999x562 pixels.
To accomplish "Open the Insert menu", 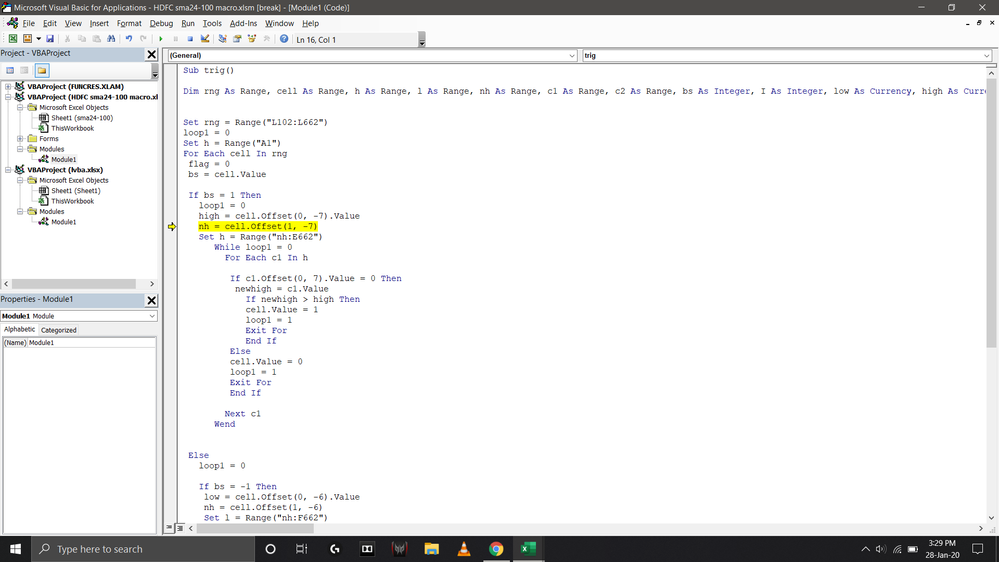I will (x=99, y=23).
